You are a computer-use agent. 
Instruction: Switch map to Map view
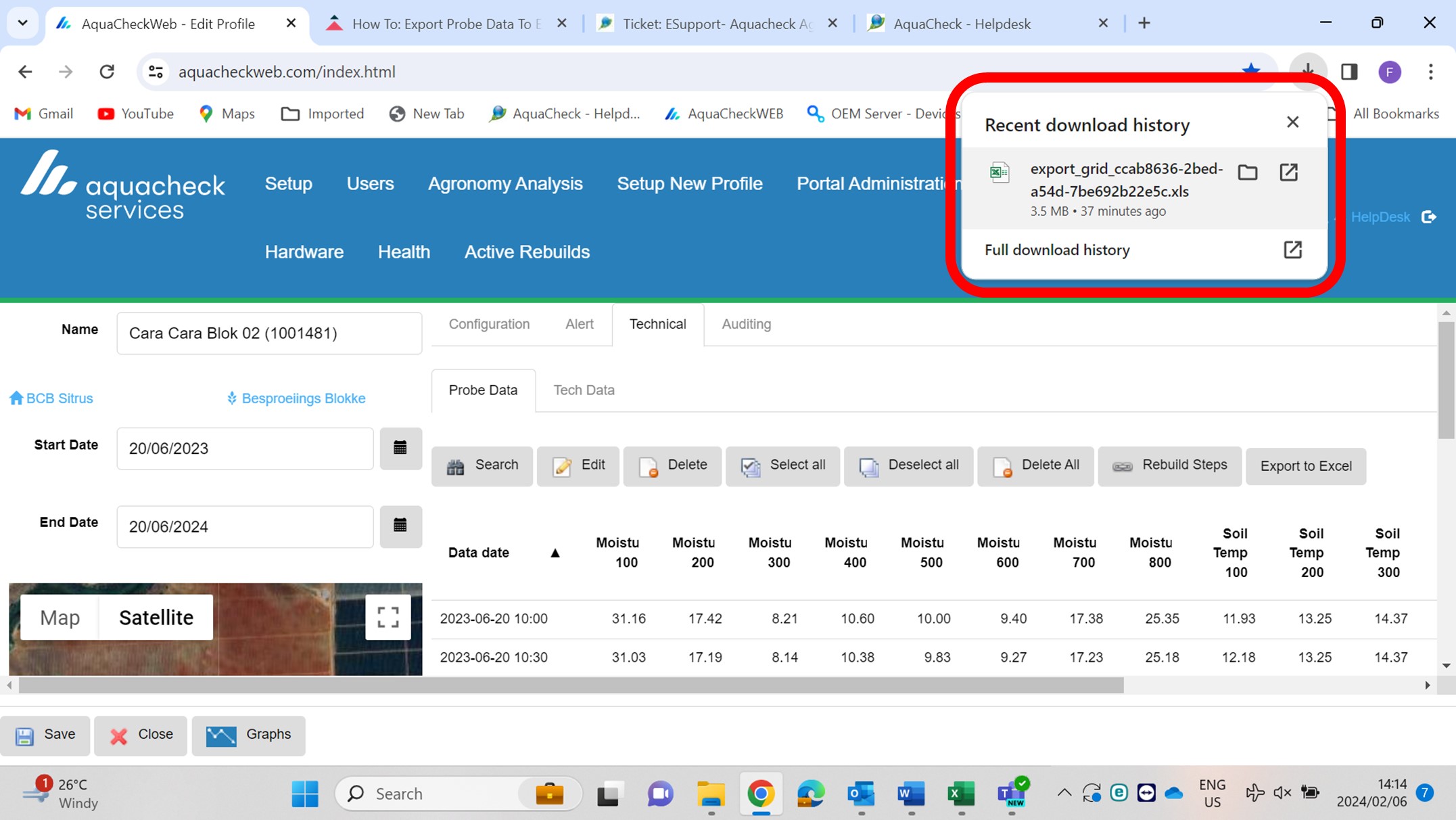pyautogui.click(x=60, y=617)
